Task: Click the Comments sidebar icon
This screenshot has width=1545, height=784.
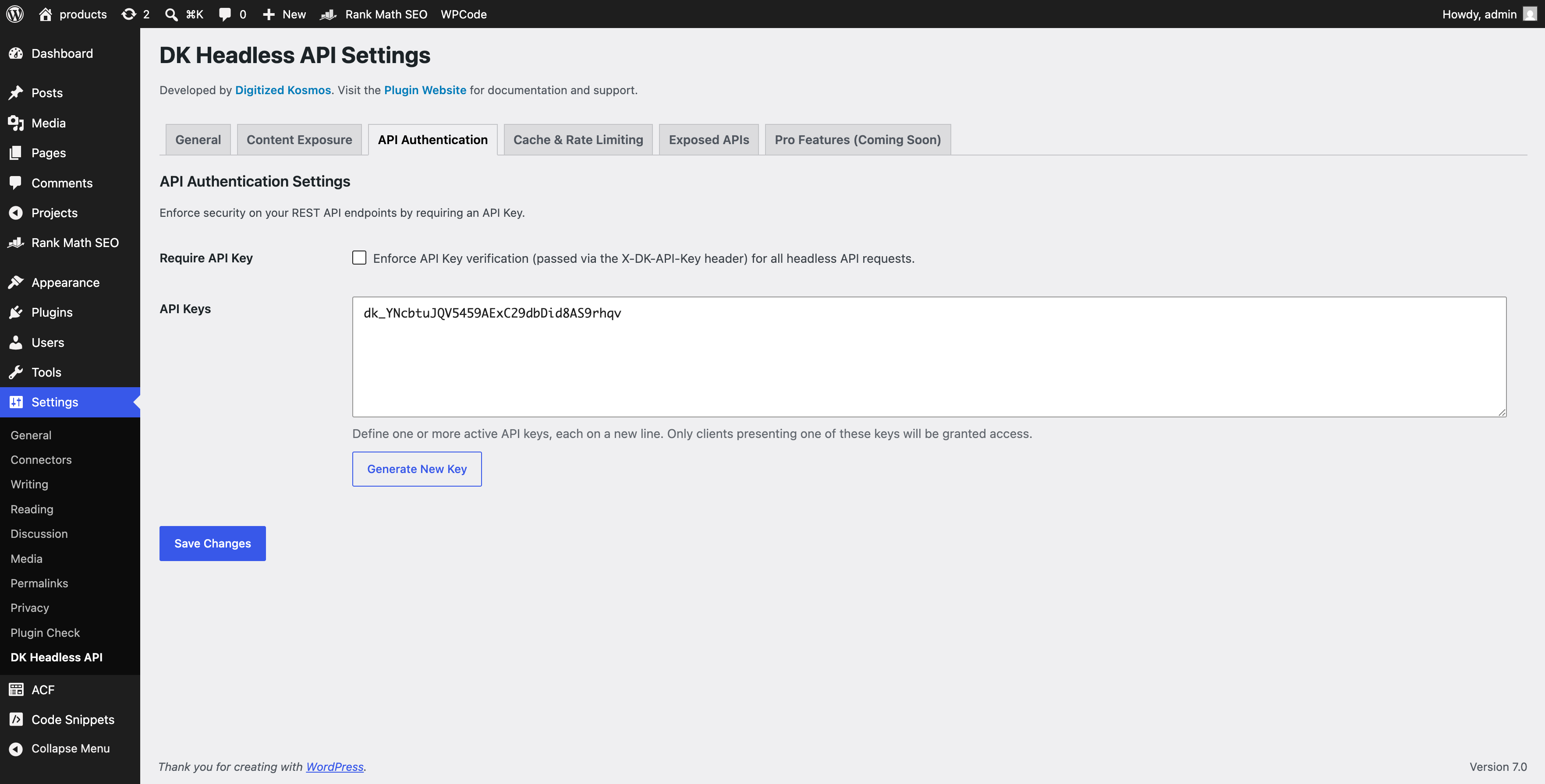Action: (x=16, y=183)
